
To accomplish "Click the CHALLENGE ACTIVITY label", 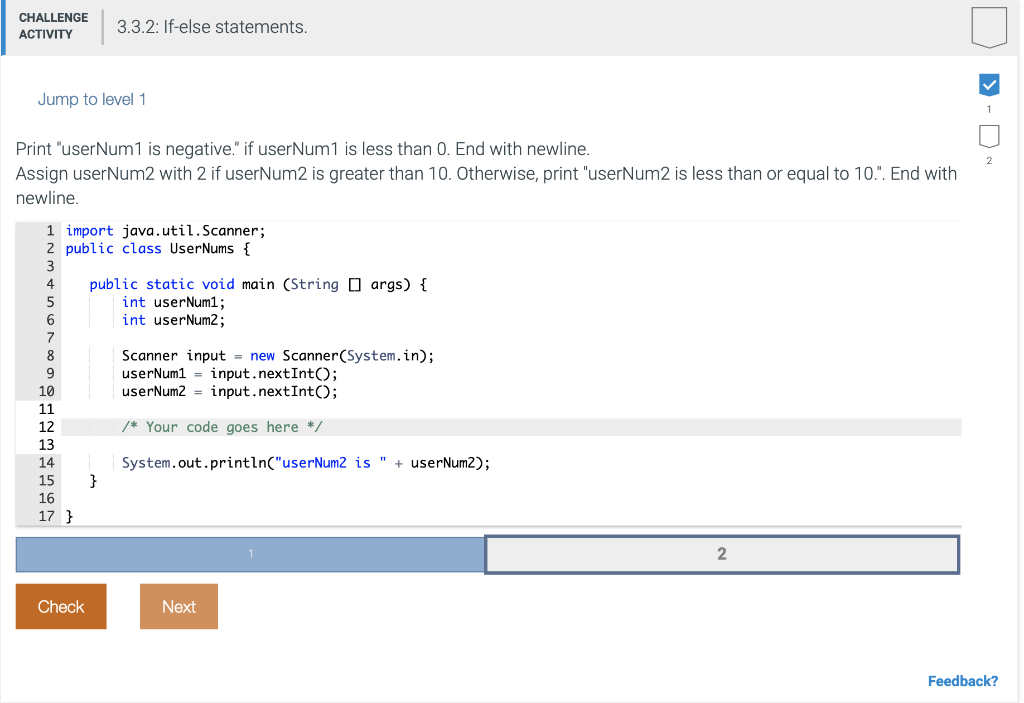I will coord(52,27).
